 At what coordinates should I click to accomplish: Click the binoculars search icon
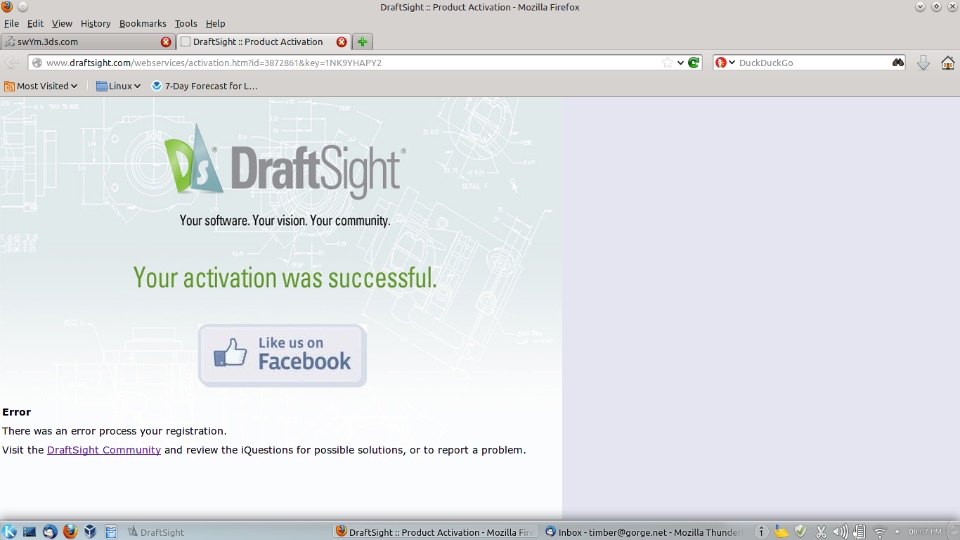click(898, 62)
